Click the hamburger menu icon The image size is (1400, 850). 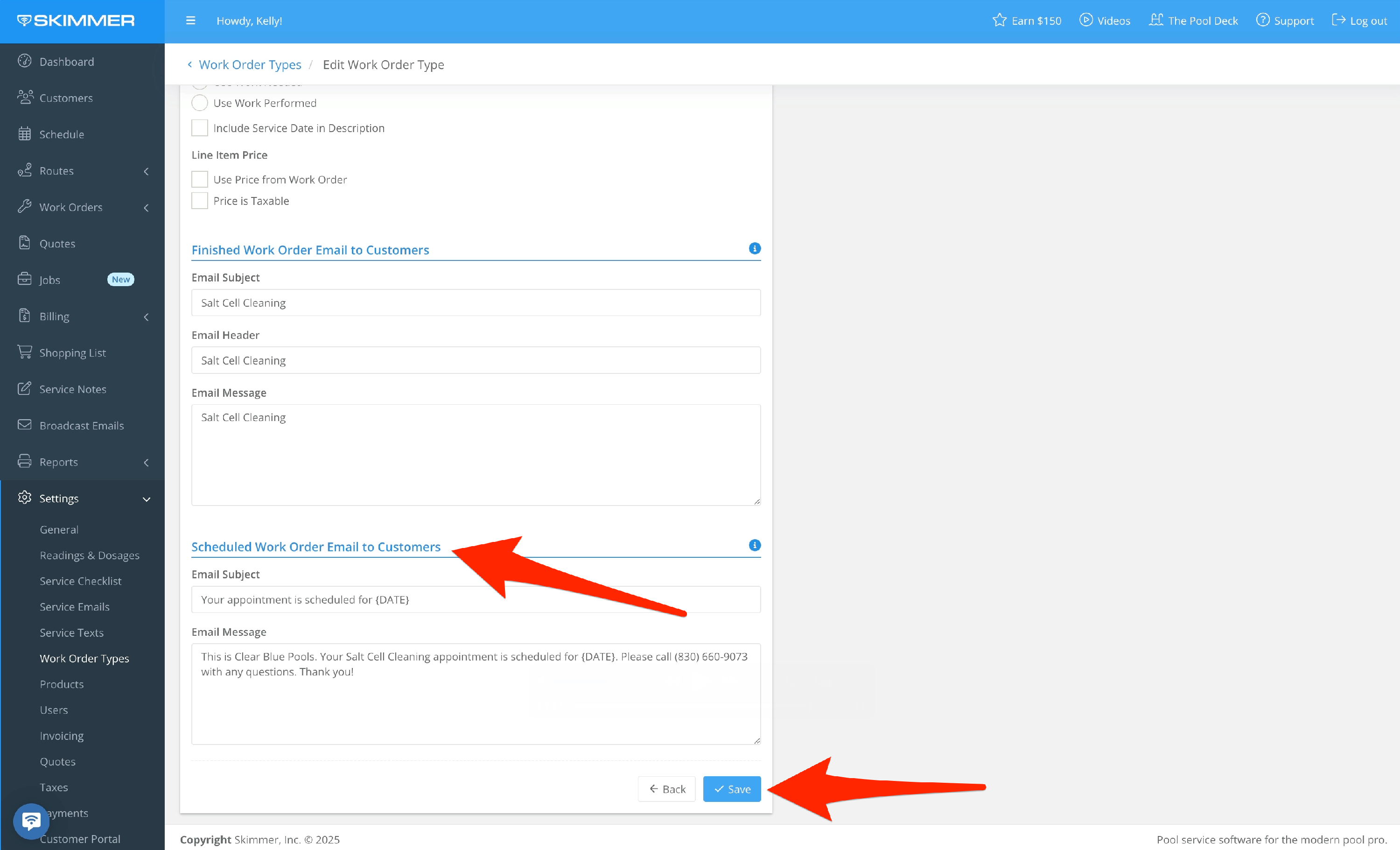click(x=190, y=21)
